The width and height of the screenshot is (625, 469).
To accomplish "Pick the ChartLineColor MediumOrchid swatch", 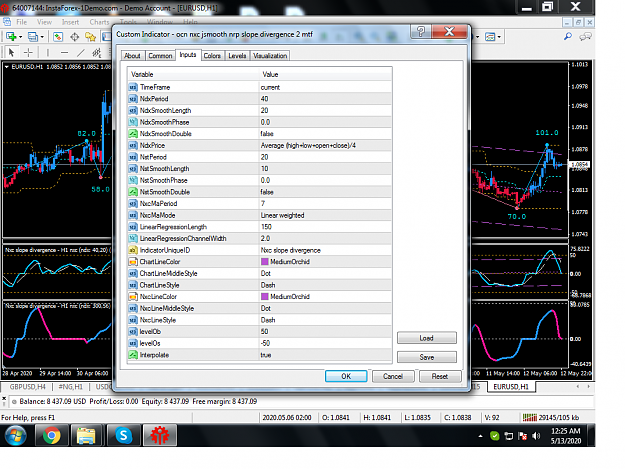I will 265,262.
